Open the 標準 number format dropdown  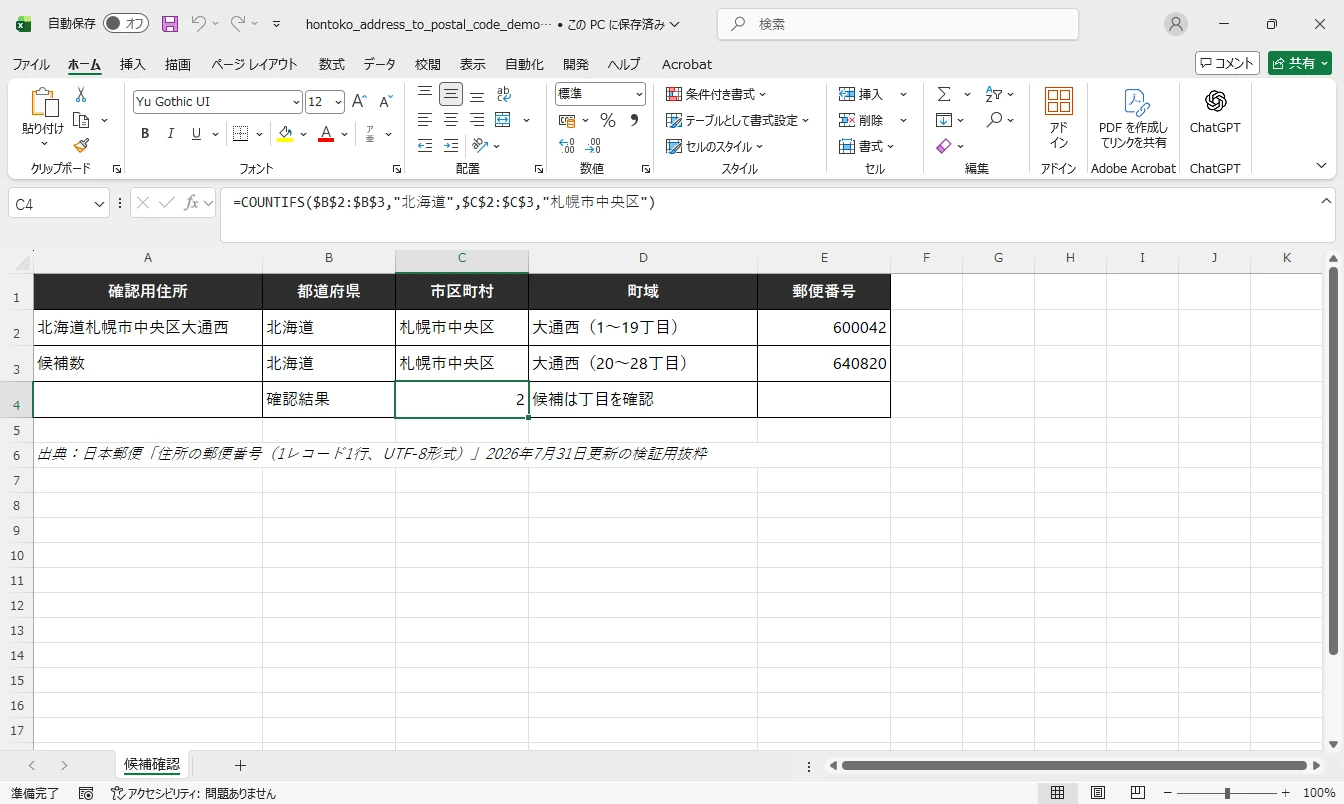click(x=639, y=94)
